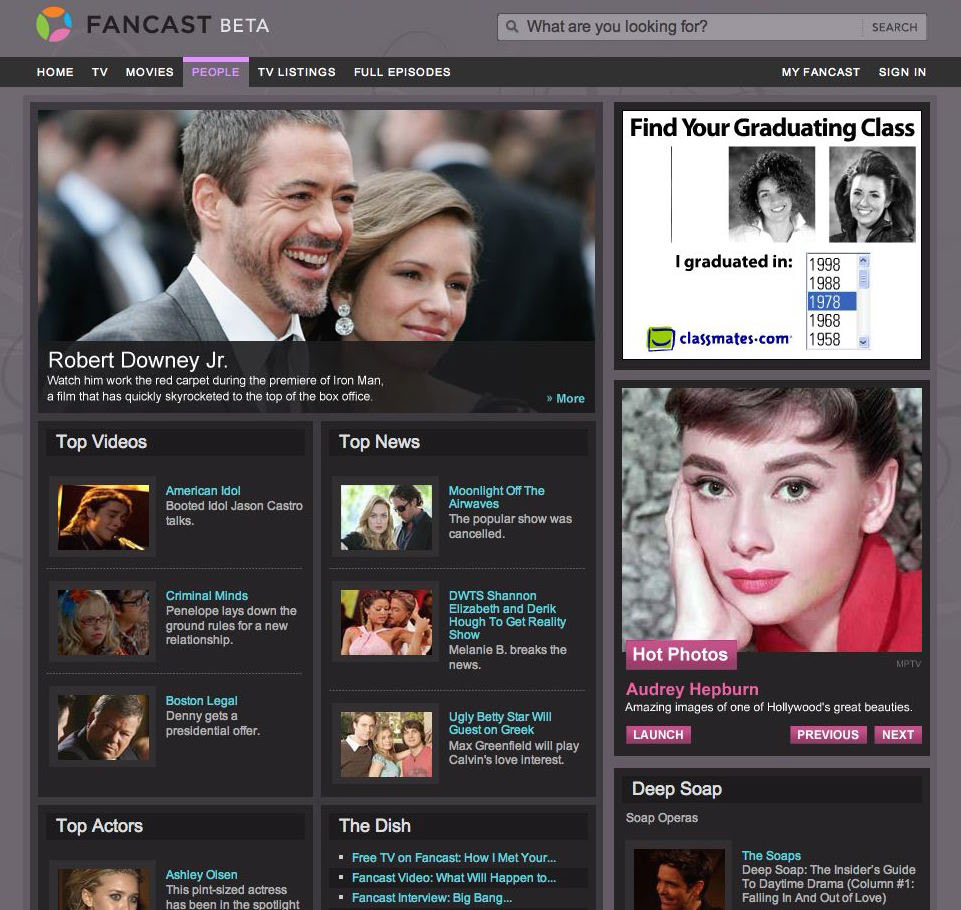Open the Home menu item

tap(55, 72)
